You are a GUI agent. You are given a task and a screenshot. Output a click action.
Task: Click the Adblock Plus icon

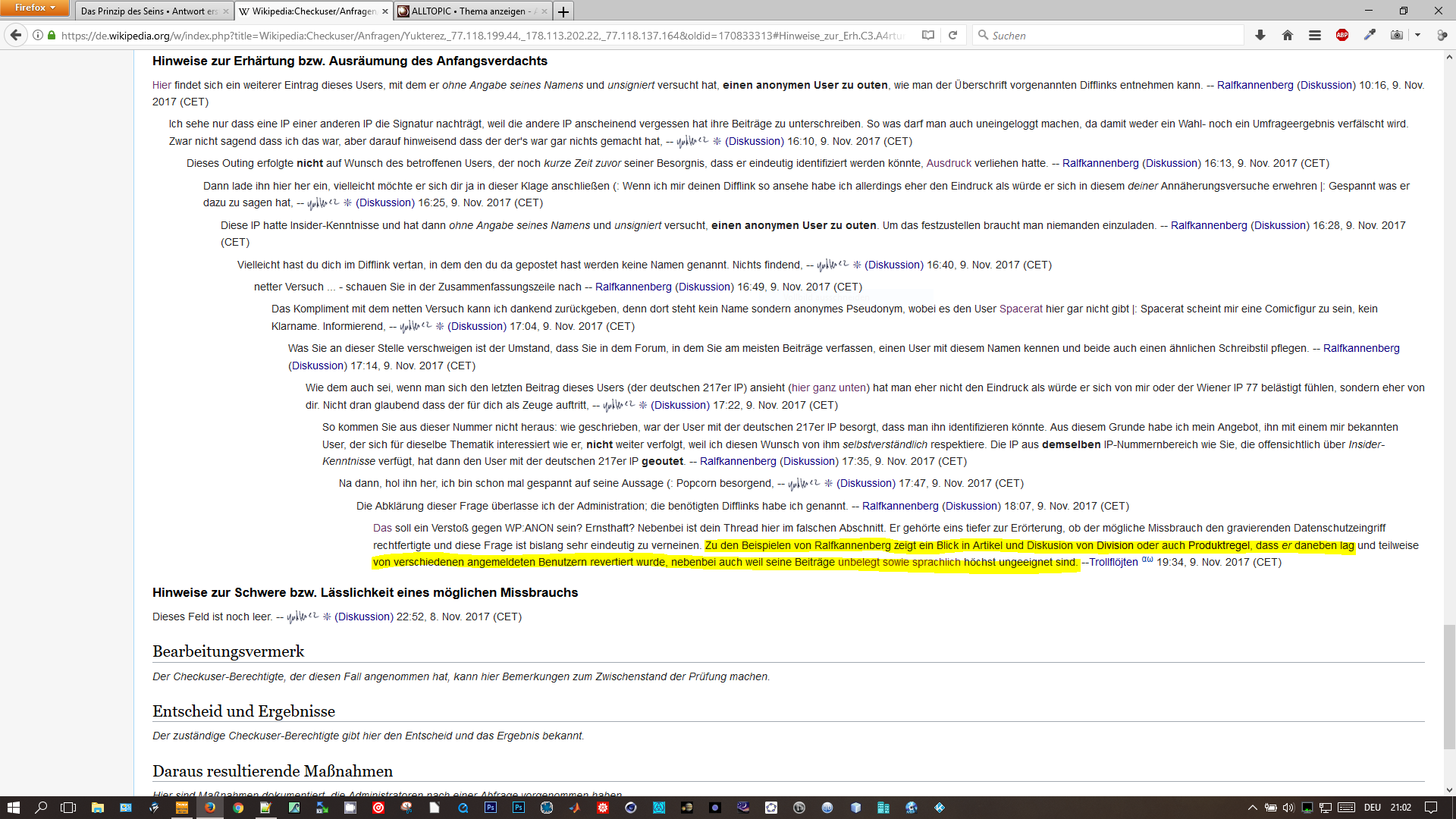[x=1342, y=35]
